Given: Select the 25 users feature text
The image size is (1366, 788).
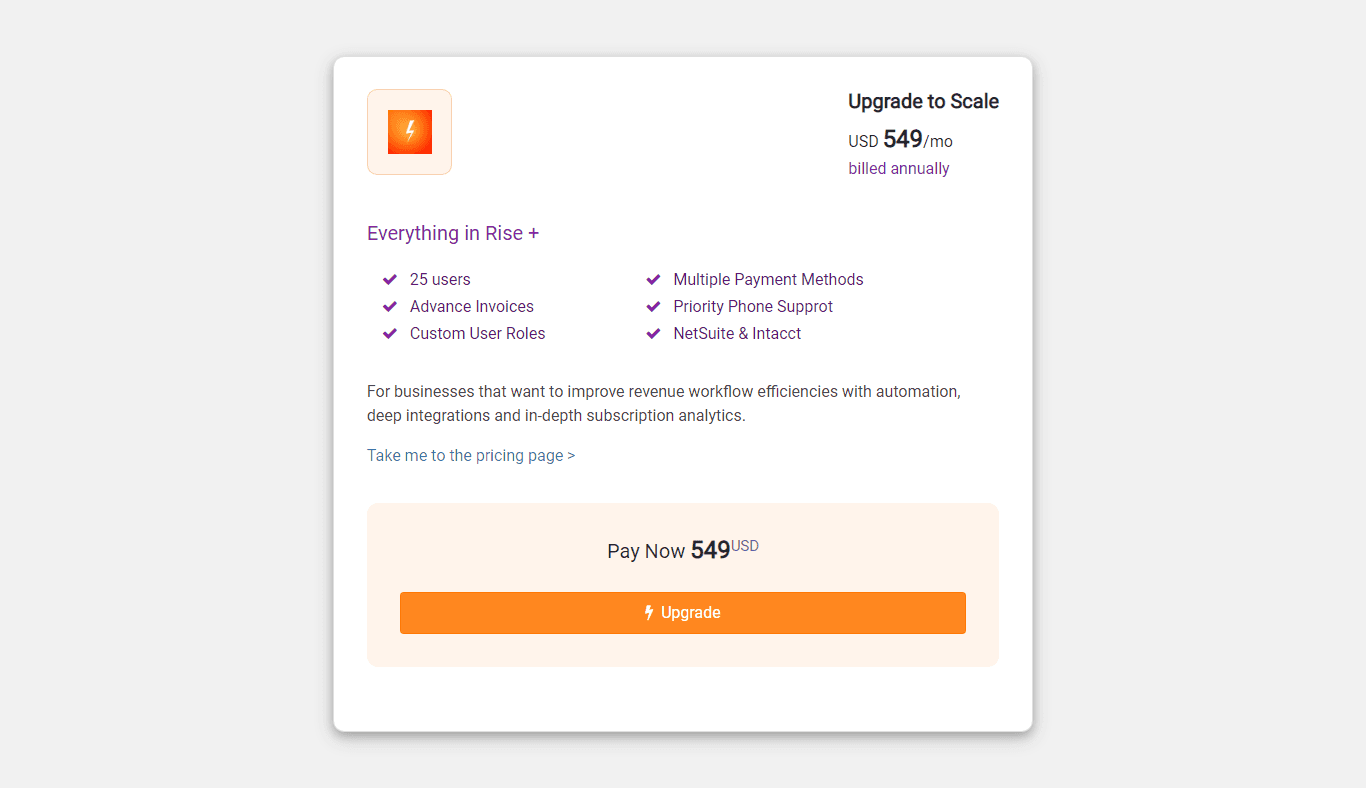Looking at the screenshot, I should click(440, 279).
